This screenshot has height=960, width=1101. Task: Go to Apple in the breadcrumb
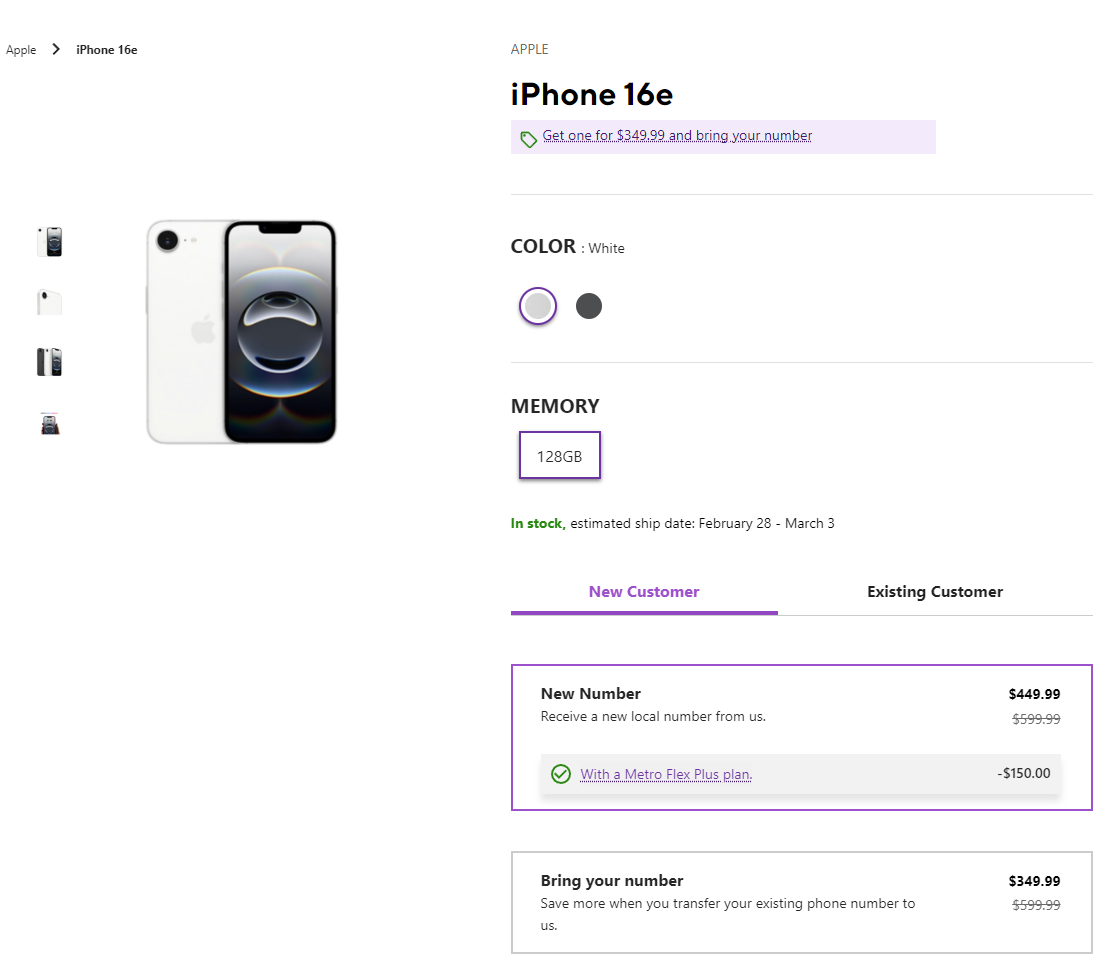pyautogui.click(x=21, y=50)
